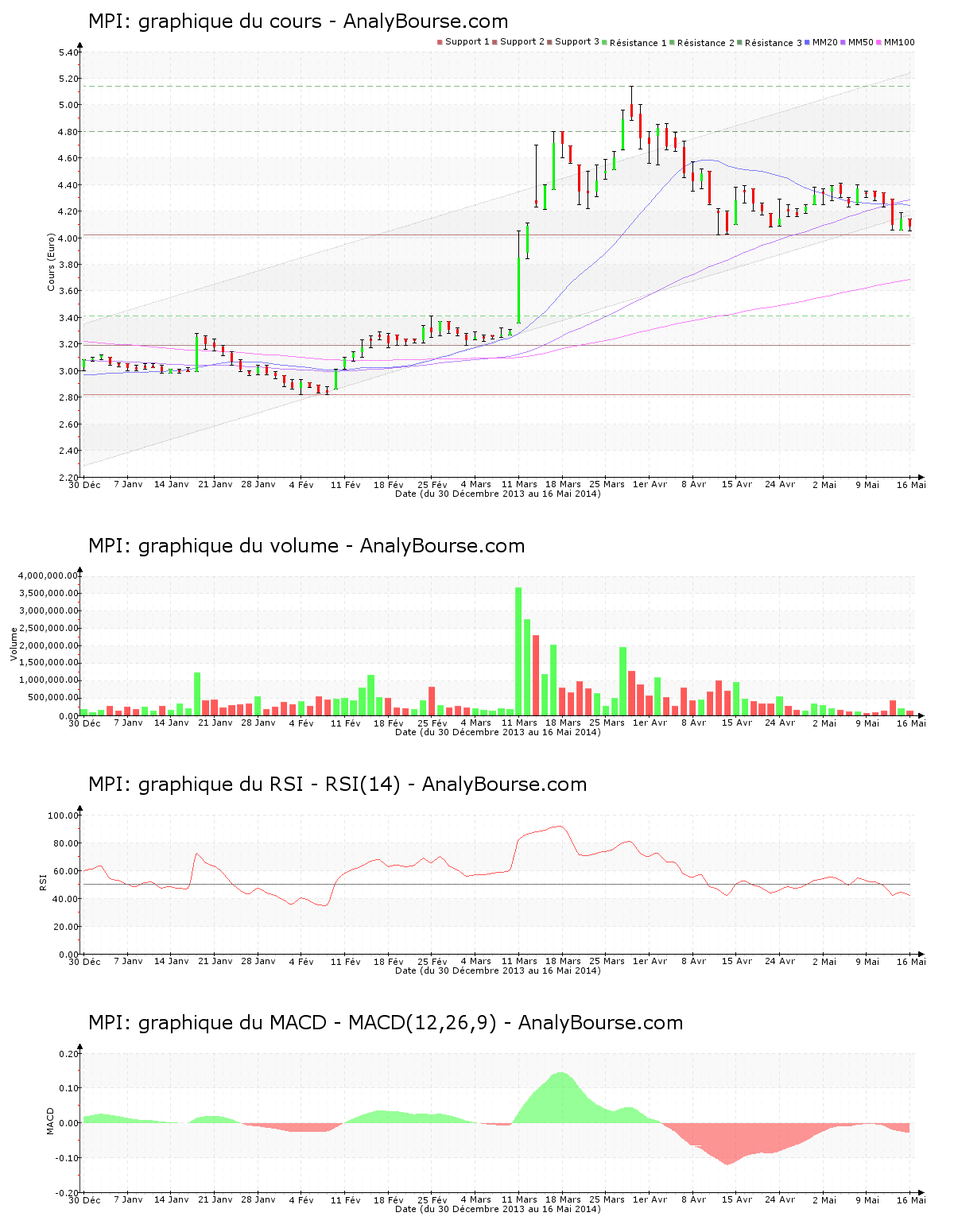Click the Support 1 red legend swatch
This screenshot has height=1232, width=954.
(440, 42)
